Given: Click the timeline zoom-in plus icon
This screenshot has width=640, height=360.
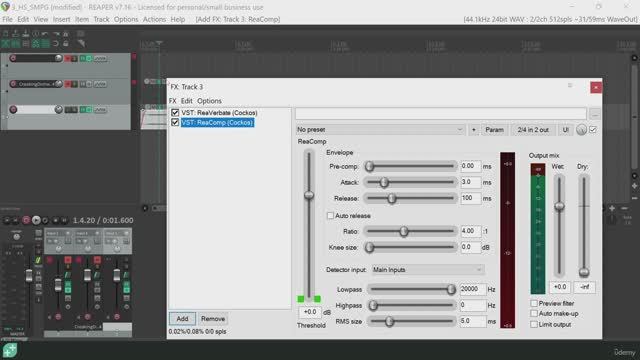Looking at the screenshot, I should [612, 209].
